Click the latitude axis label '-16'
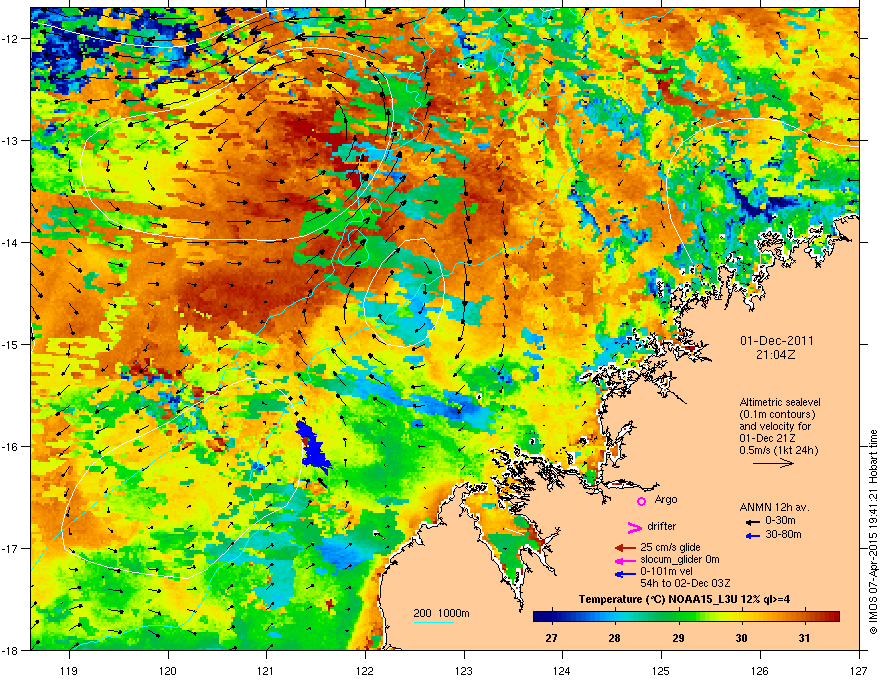880x680 pixels. tap(11, 447)
